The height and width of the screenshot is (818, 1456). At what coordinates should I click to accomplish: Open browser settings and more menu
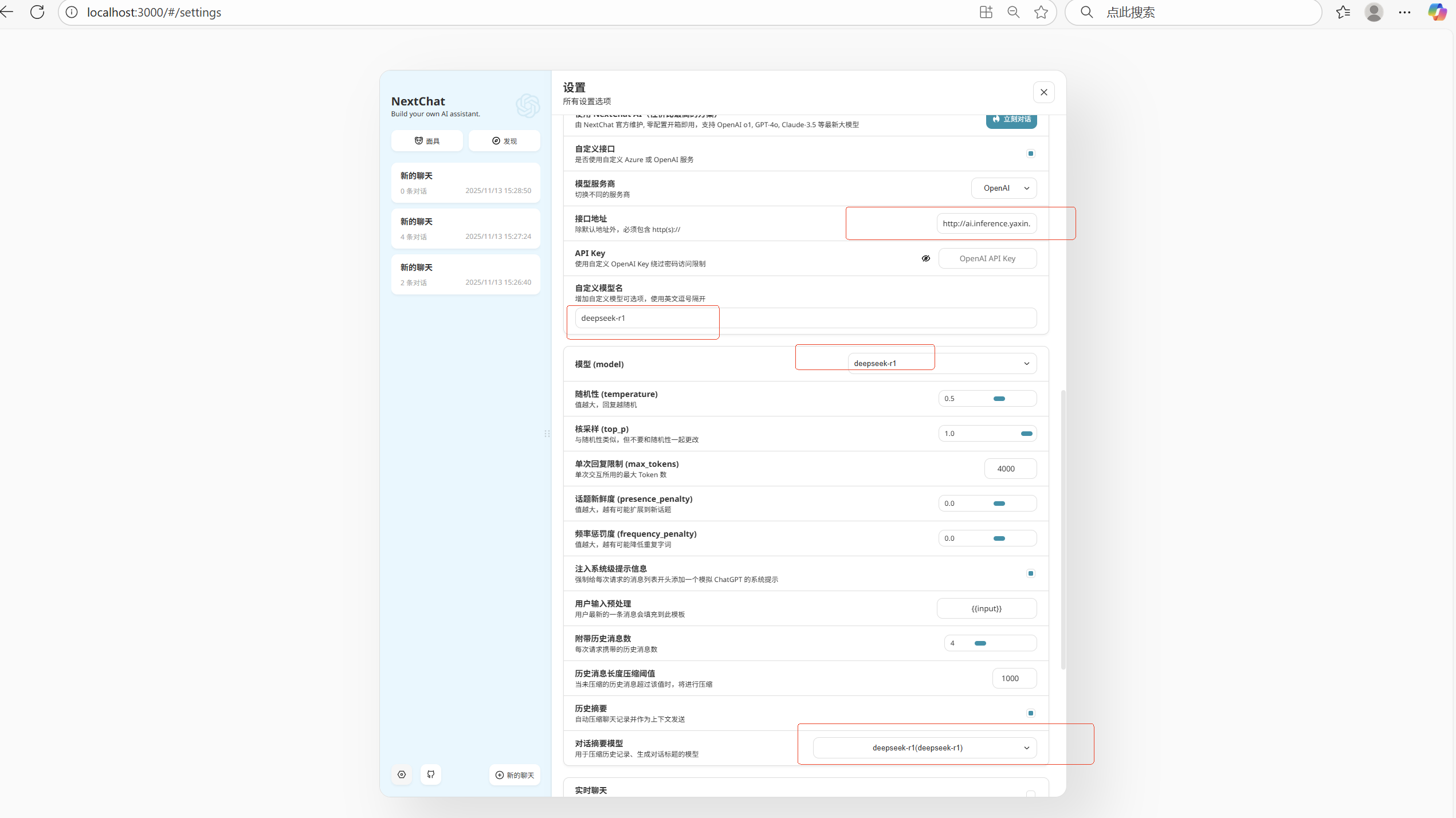pyautogui.click(x=1404, y=12)
